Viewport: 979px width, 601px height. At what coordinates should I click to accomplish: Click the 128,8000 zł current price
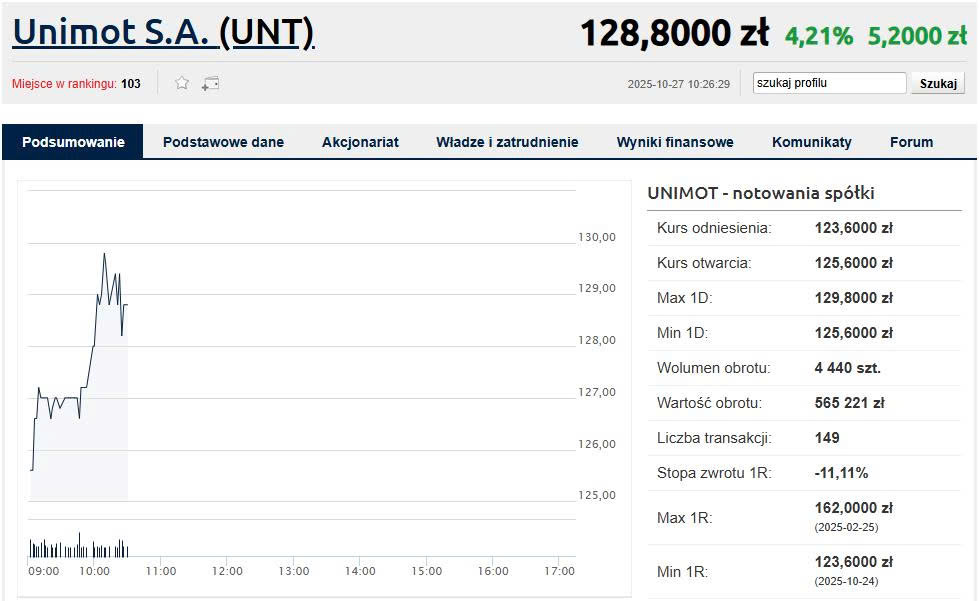coord(674,34)
